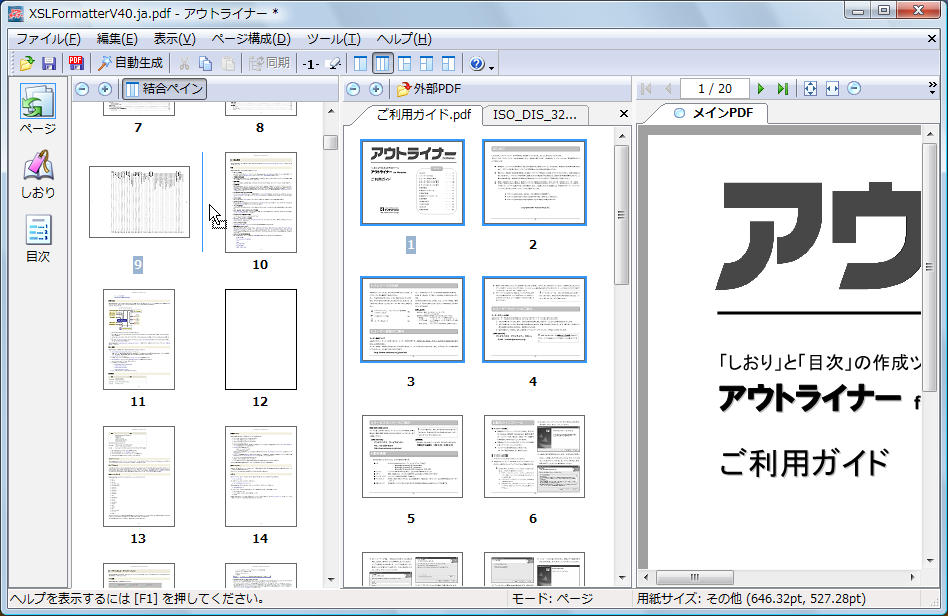The height and width of the screenshot is (616, 948).
Task: Open the ページ sidebar panel
Action: coord(37,109)
